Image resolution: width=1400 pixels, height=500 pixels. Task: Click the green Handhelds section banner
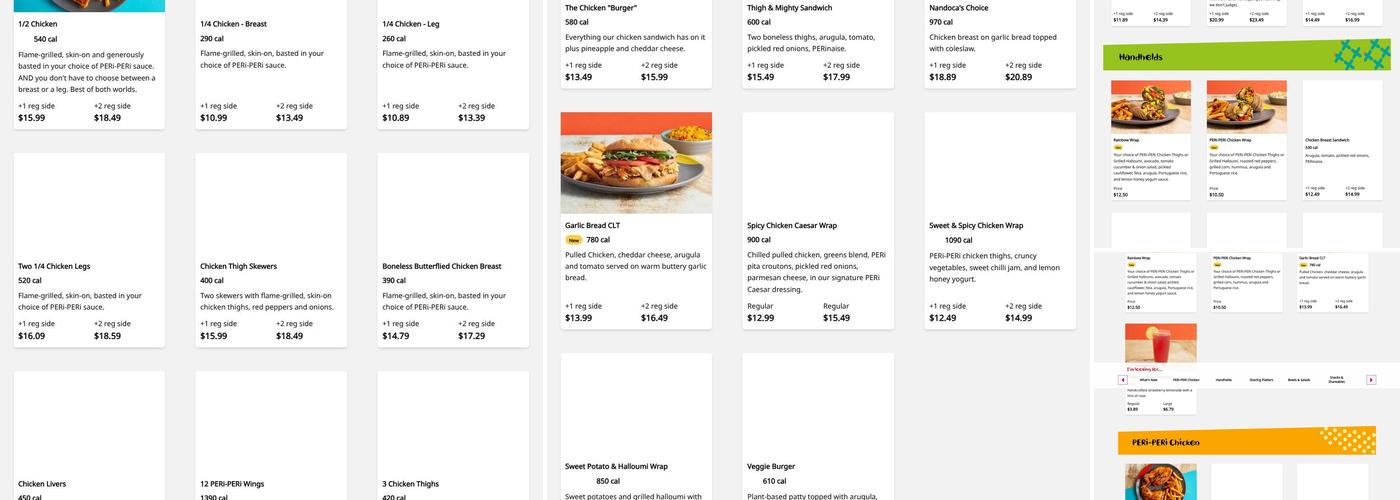coord(1246,56)
